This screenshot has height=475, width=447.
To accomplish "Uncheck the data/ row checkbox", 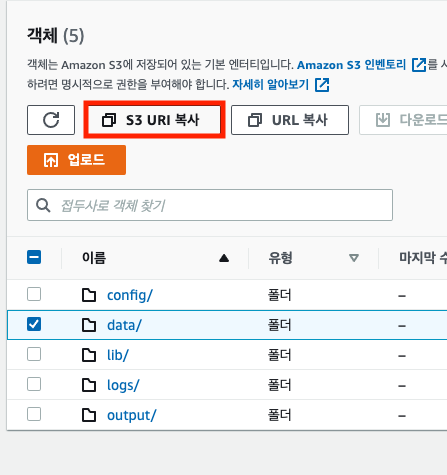I will click(x=34, y=324).
